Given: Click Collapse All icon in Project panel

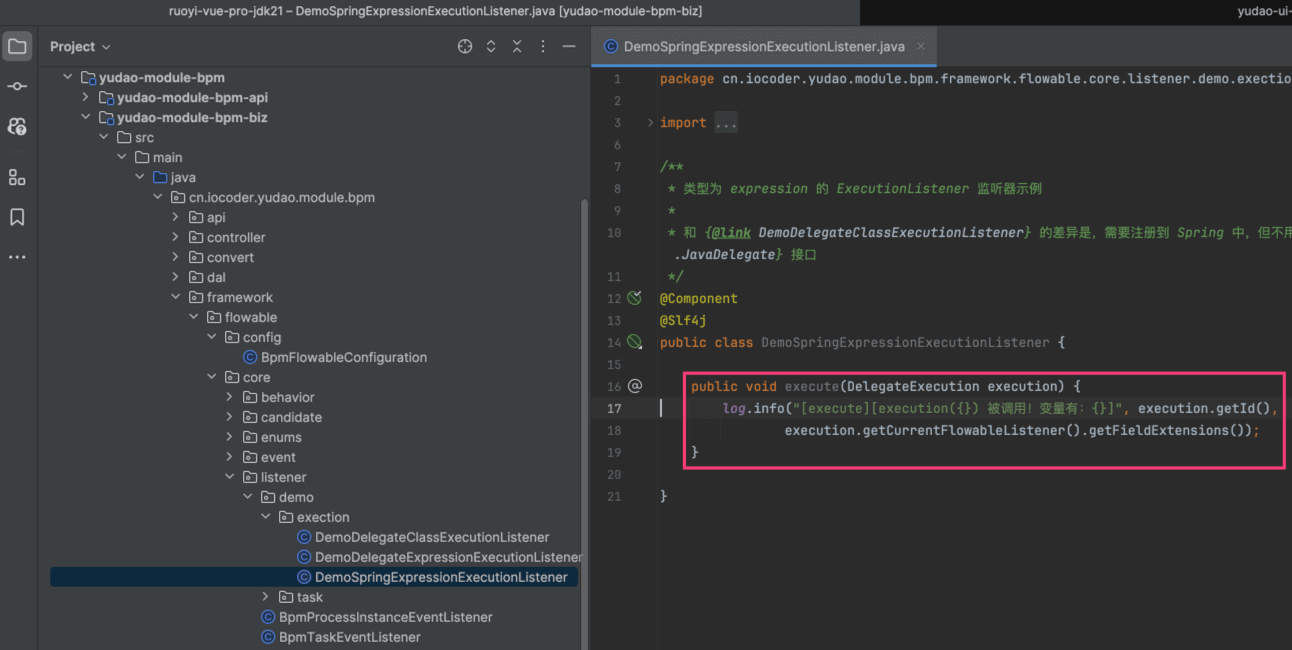Looking at the screenshot, I should 517,47.
